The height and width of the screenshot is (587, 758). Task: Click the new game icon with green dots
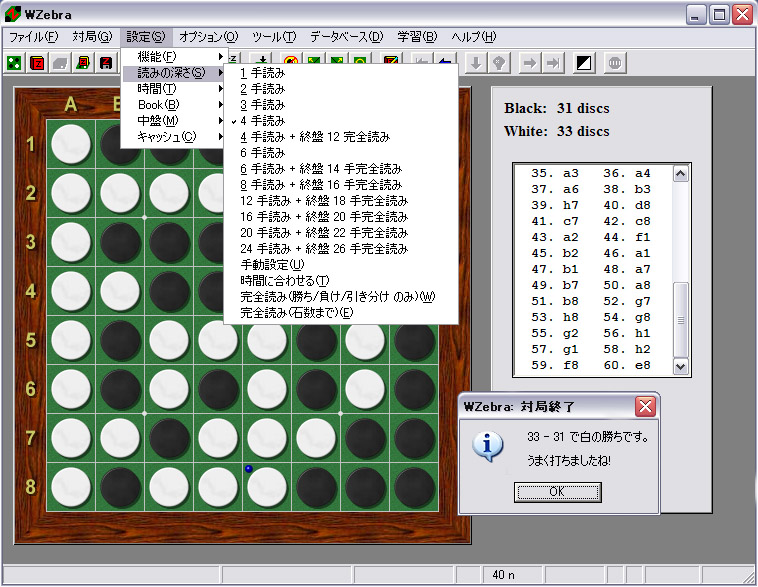pos(14,63)
